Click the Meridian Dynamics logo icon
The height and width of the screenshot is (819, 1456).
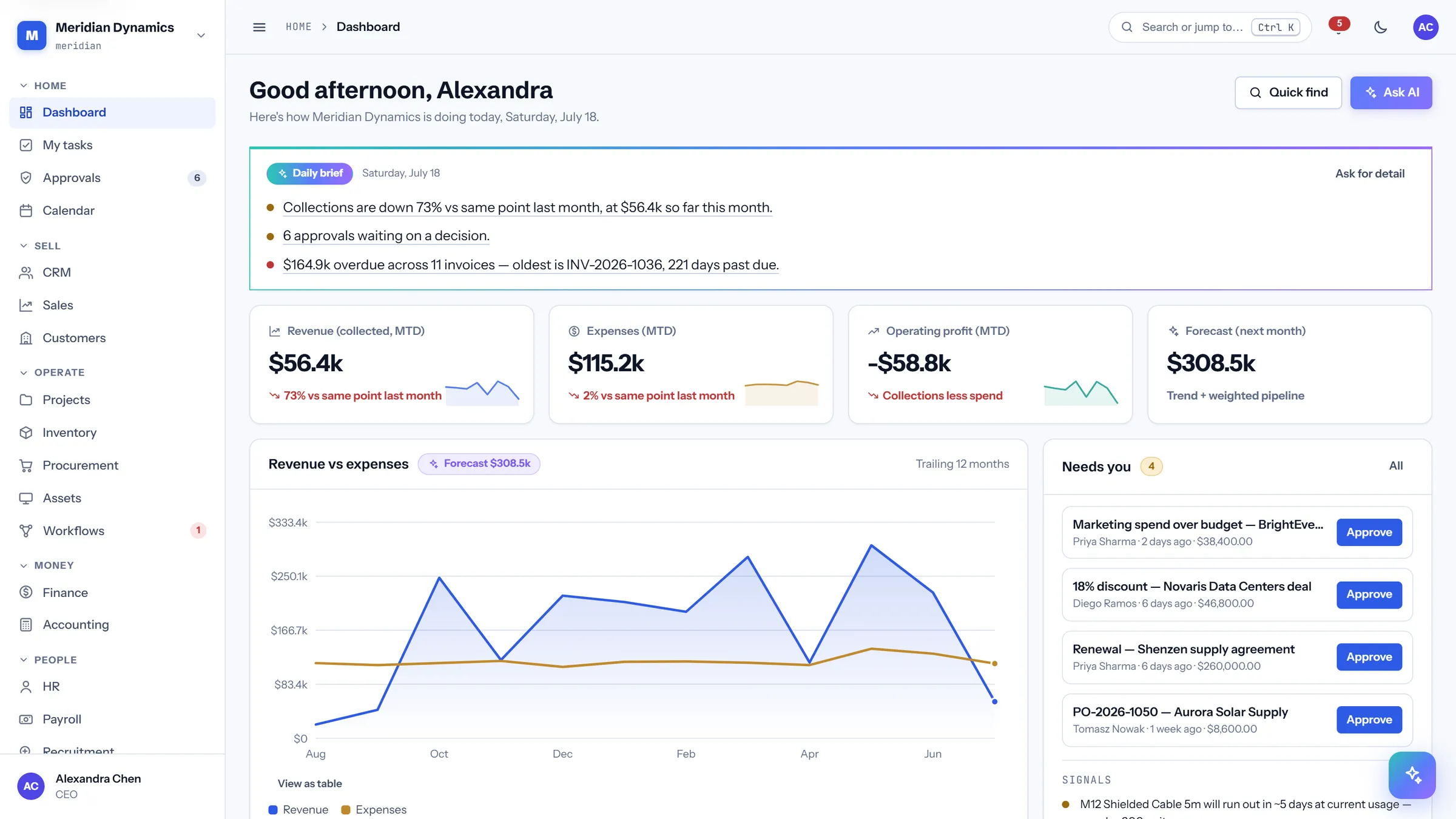(x=32, y=35)
